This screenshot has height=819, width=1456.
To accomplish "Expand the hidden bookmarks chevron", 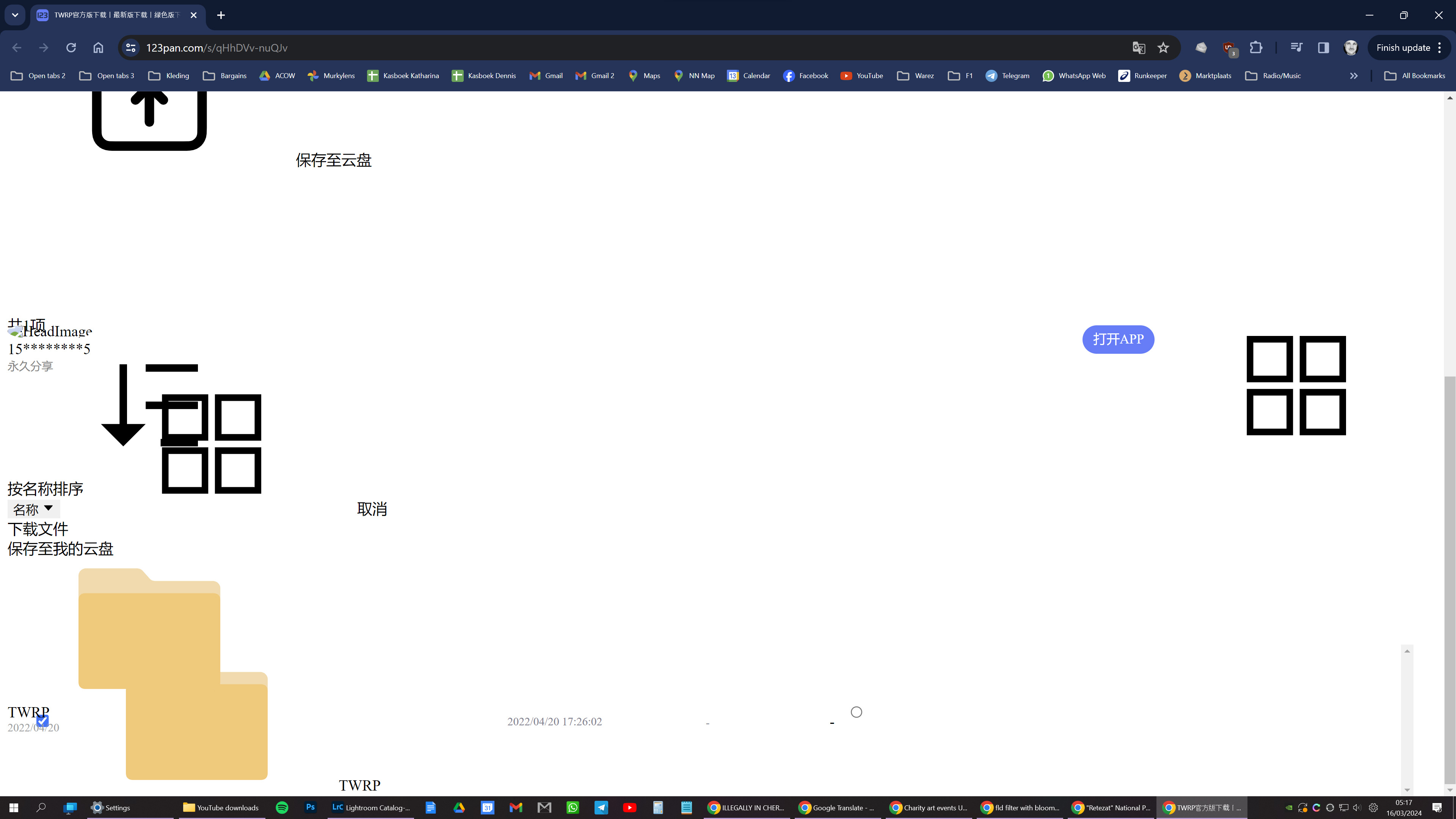I will coord(1354,76).
